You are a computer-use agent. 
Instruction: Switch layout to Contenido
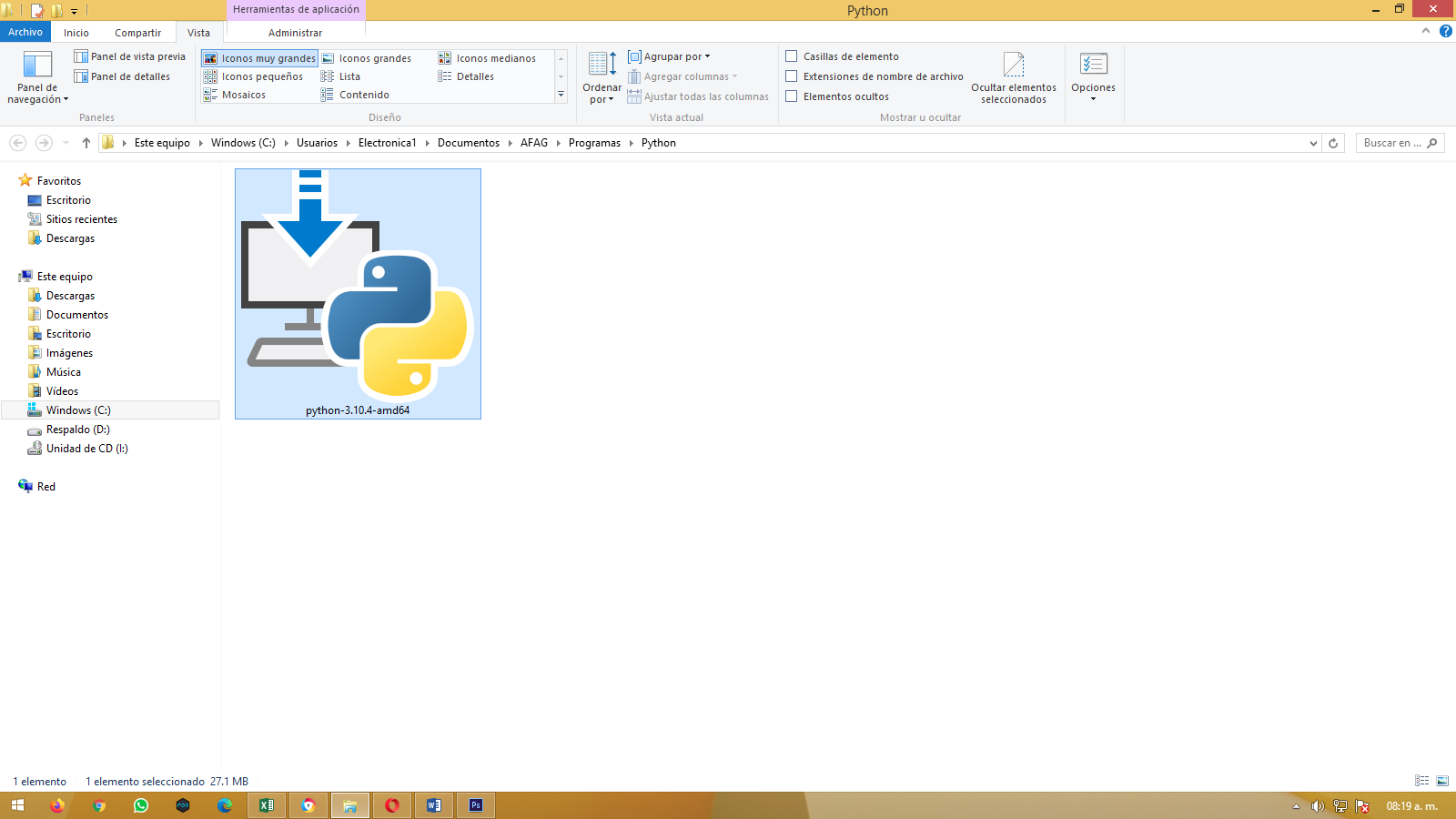click(x=355, y=95)
